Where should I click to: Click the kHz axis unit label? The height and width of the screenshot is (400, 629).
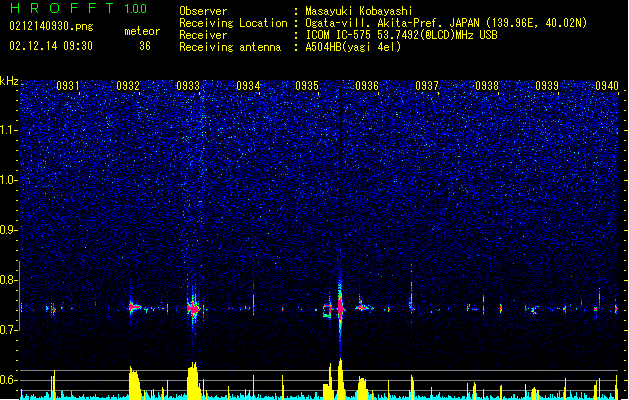click(9, 81)
